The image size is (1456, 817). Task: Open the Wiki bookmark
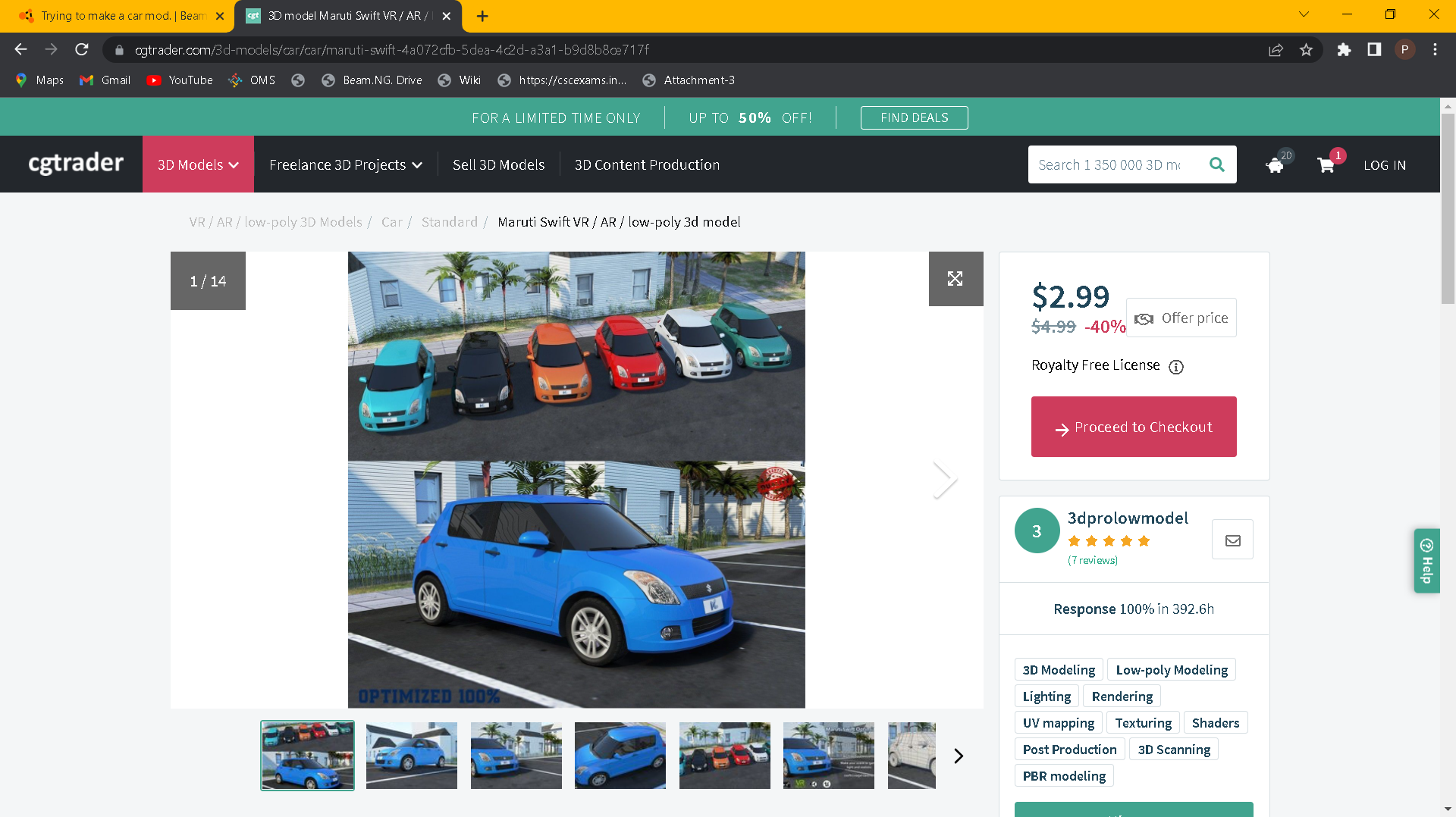tap(460, 80)
